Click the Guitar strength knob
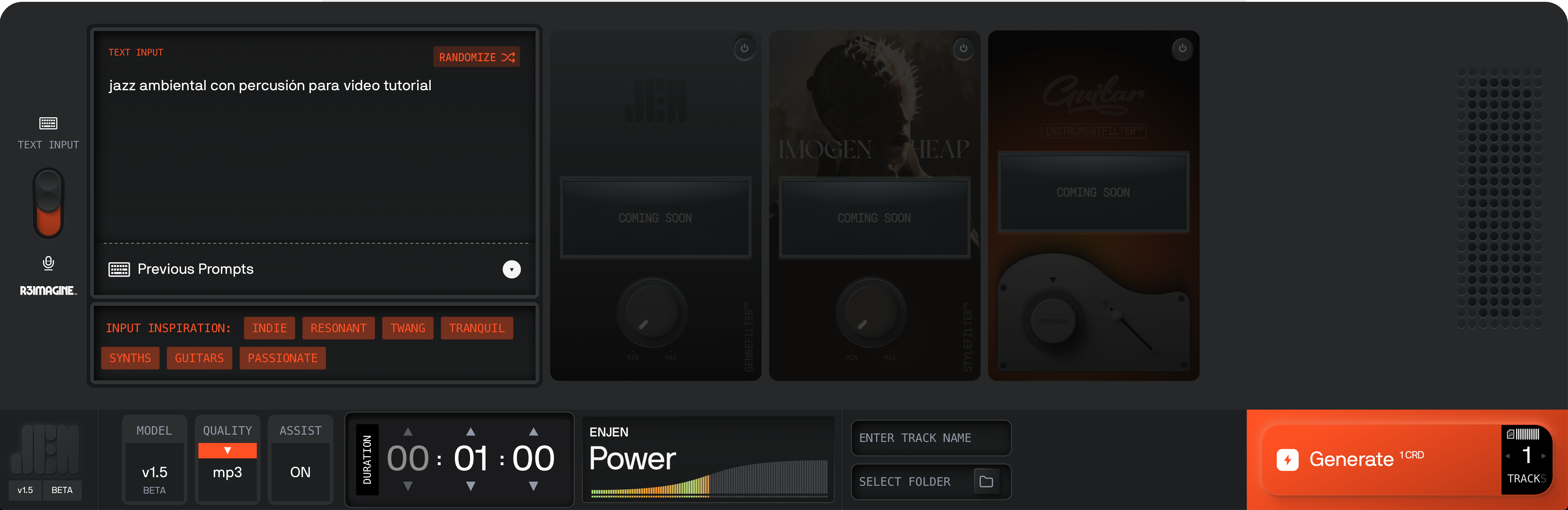1568x510 pixels. 1053,321
